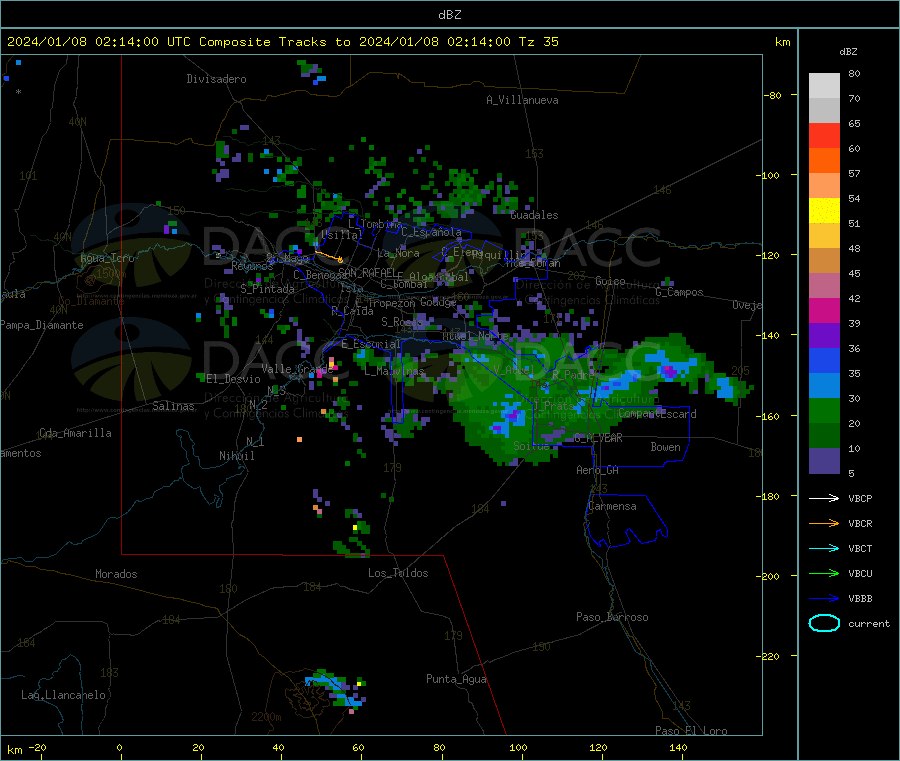Screen dimensions: 900x761
Task: Click the 'SAN_RAFAEL' map label
Action: (x=366, y=272)
